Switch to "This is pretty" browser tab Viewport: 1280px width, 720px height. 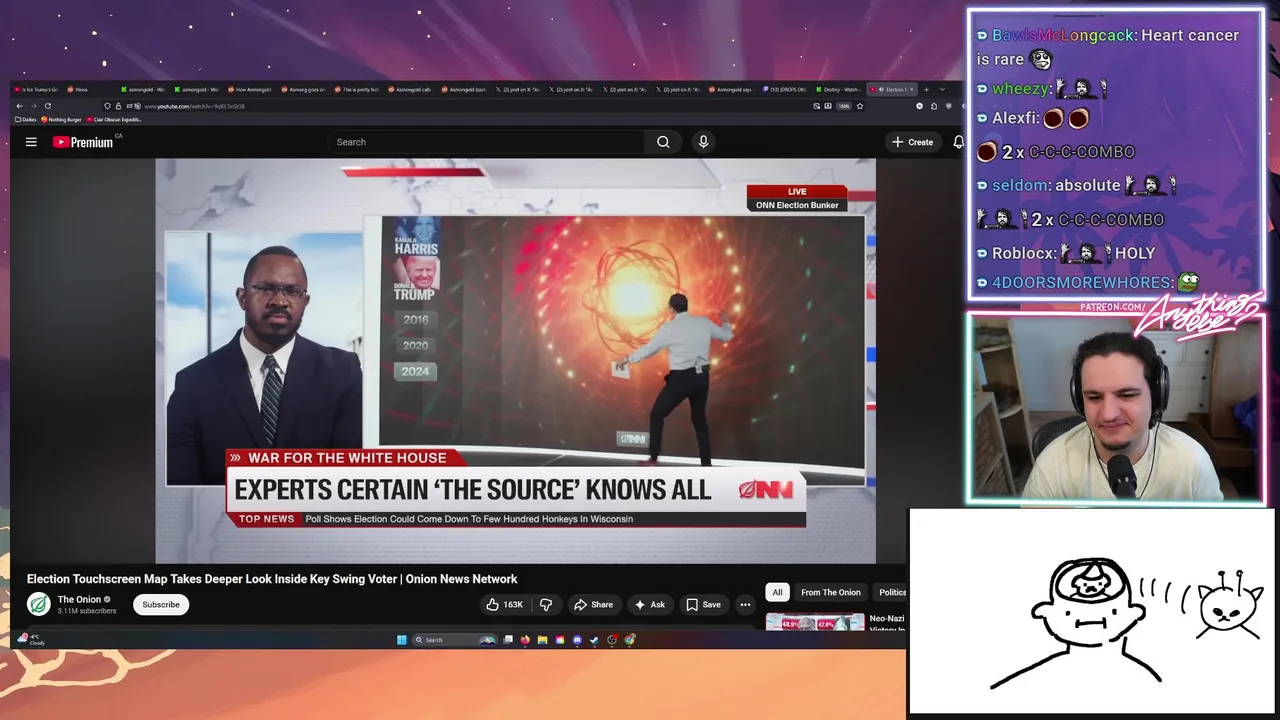click(x=356, y=90)
